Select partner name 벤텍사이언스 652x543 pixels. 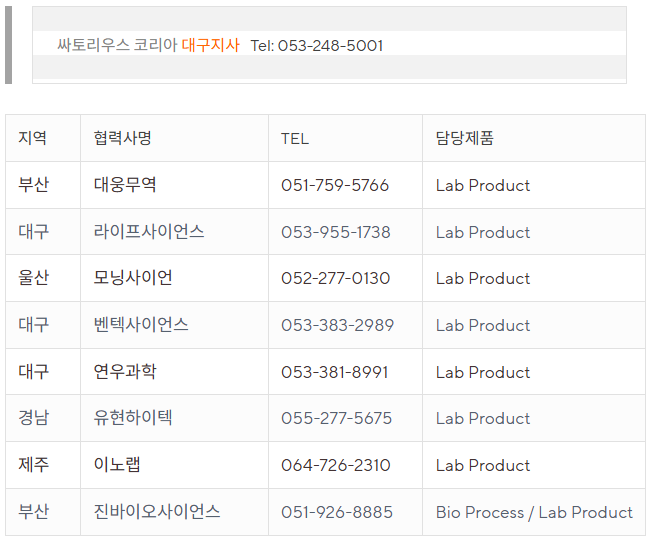(x=141, y=325)
